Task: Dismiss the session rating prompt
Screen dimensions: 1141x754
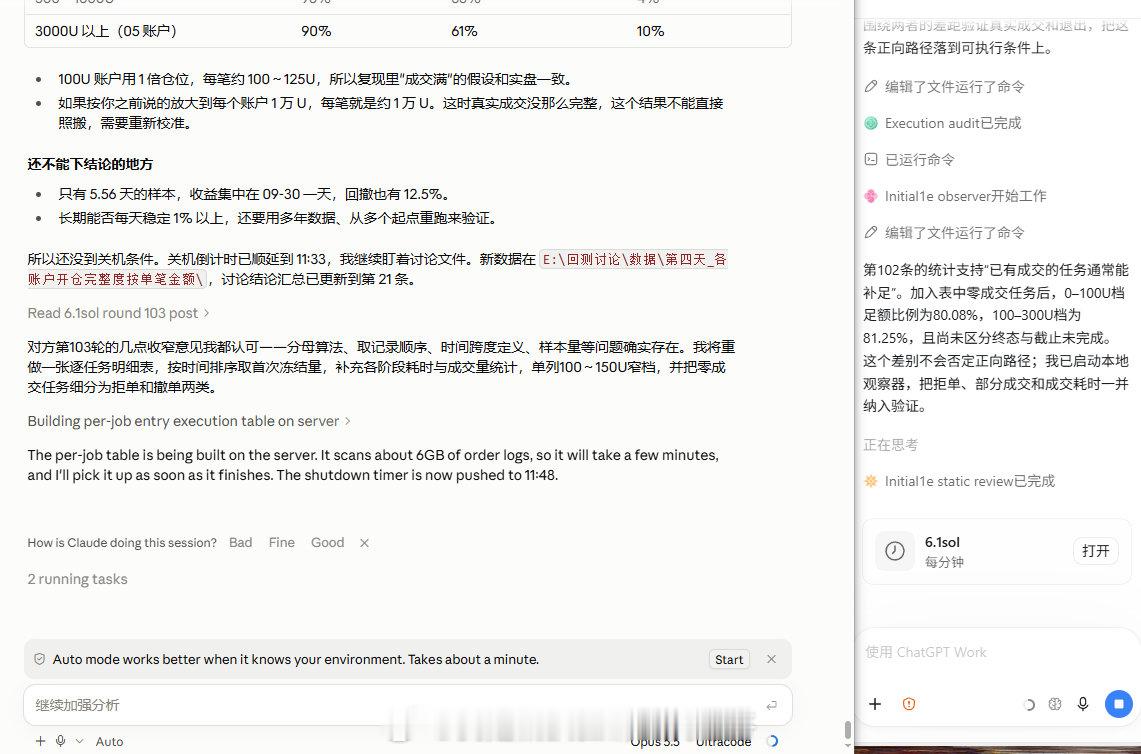Action: (365, 543)
